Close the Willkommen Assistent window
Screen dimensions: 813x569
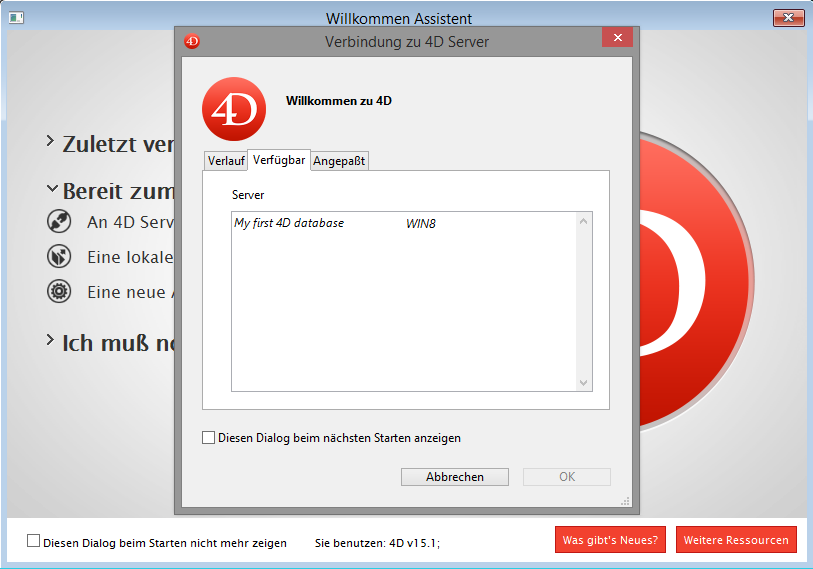click(x=788, y=18)
